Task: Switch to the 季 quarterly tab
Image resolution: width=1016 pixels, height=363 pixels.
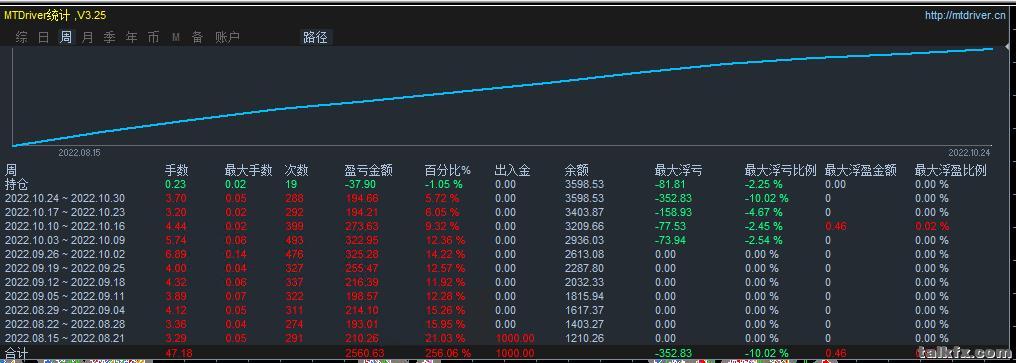Action: [110, 38]
